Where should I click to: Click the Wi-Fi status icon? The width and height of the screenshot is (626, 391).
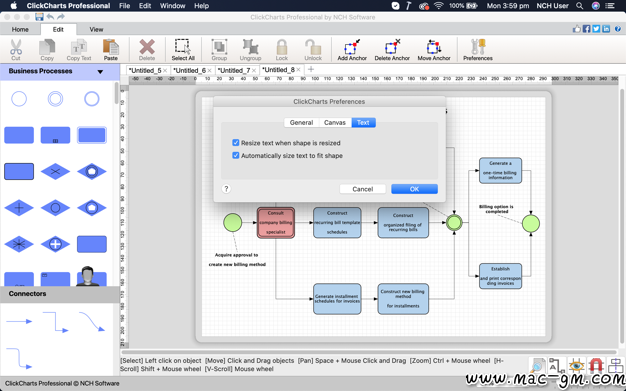coord(439,6)
